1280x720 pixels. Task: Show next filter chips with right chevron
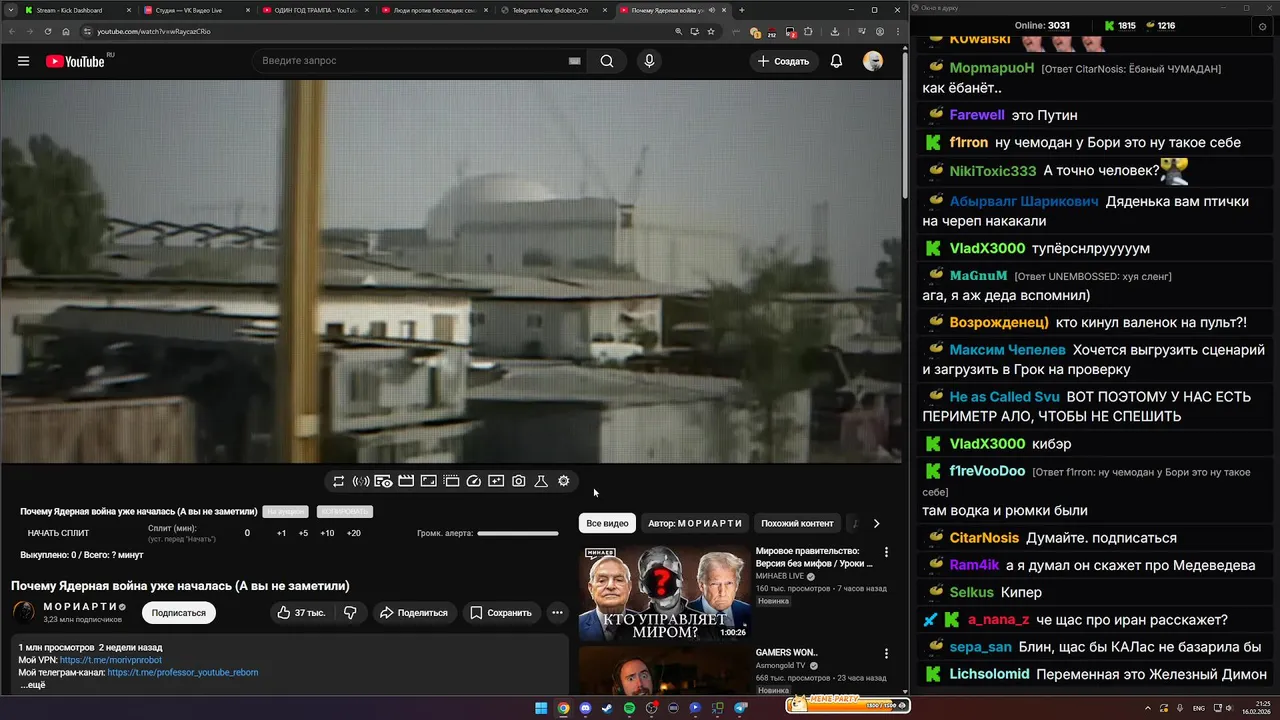(876, 523)
